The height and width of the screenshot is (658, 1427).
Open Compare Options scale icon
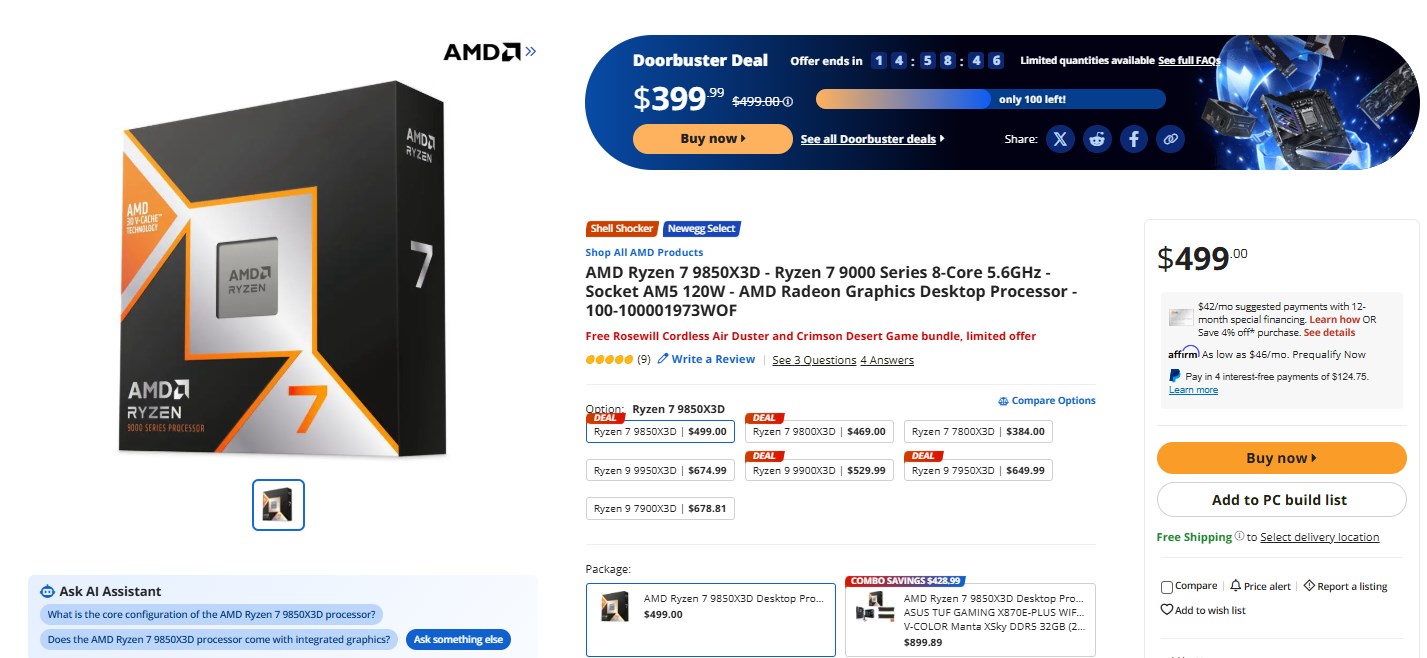coord(1003,401)
